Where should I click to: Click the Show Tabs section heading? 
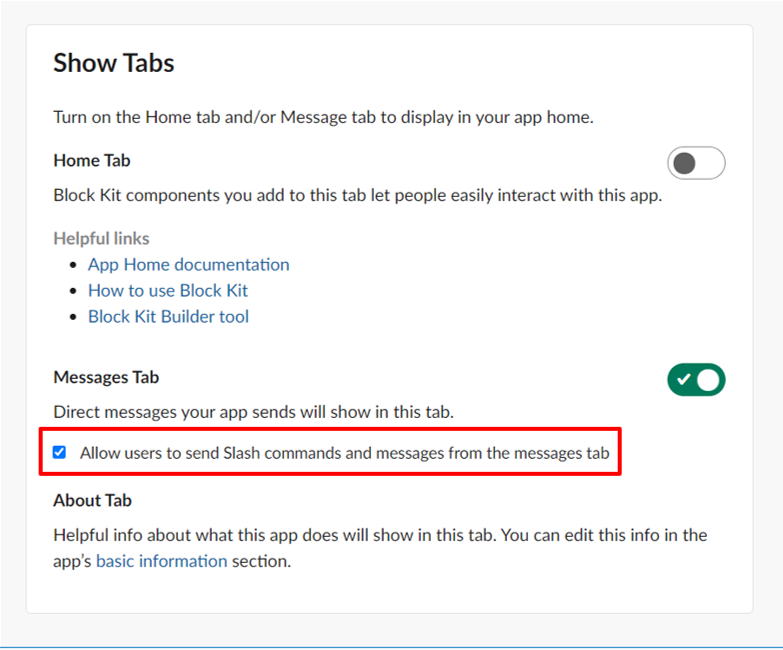pyautogui.click(x=114, y=63)
